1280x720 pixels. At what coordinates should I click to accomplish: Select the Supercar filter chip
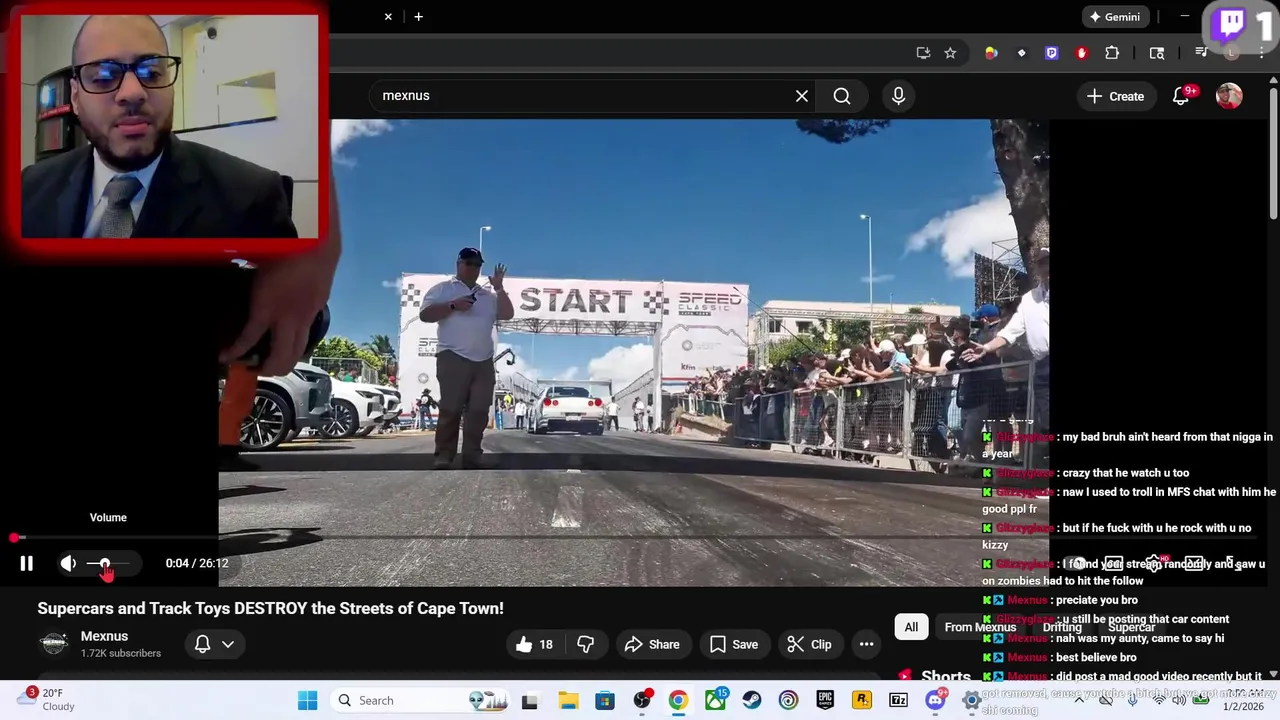(1131, 627)
